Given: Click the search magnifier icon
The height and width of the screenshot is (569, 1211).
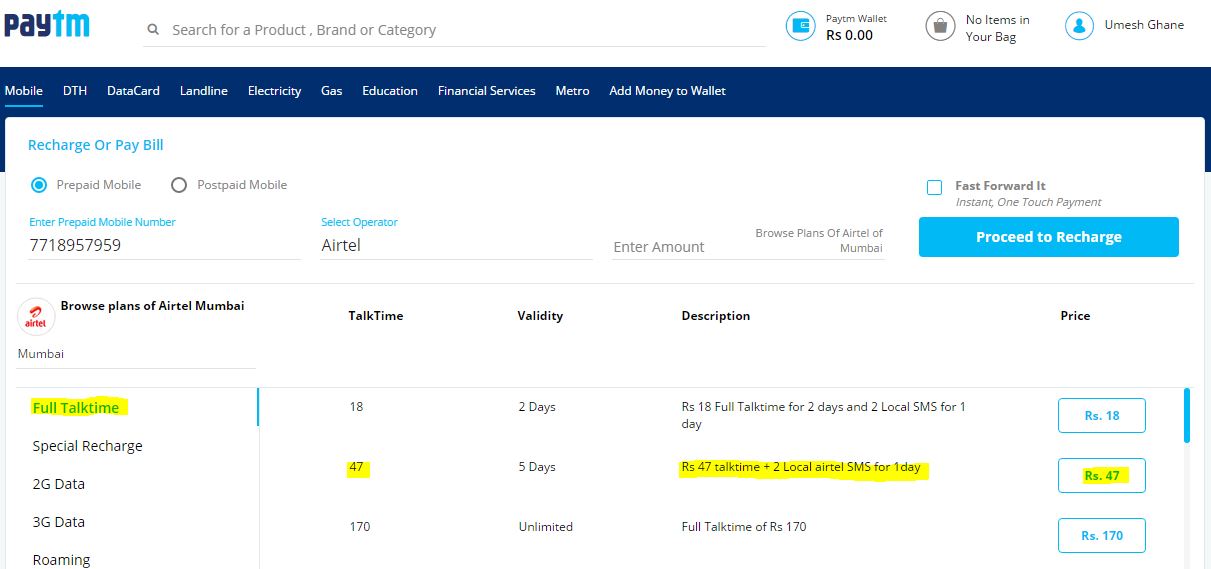Looking at the screenshot, I should pos(153,30).
